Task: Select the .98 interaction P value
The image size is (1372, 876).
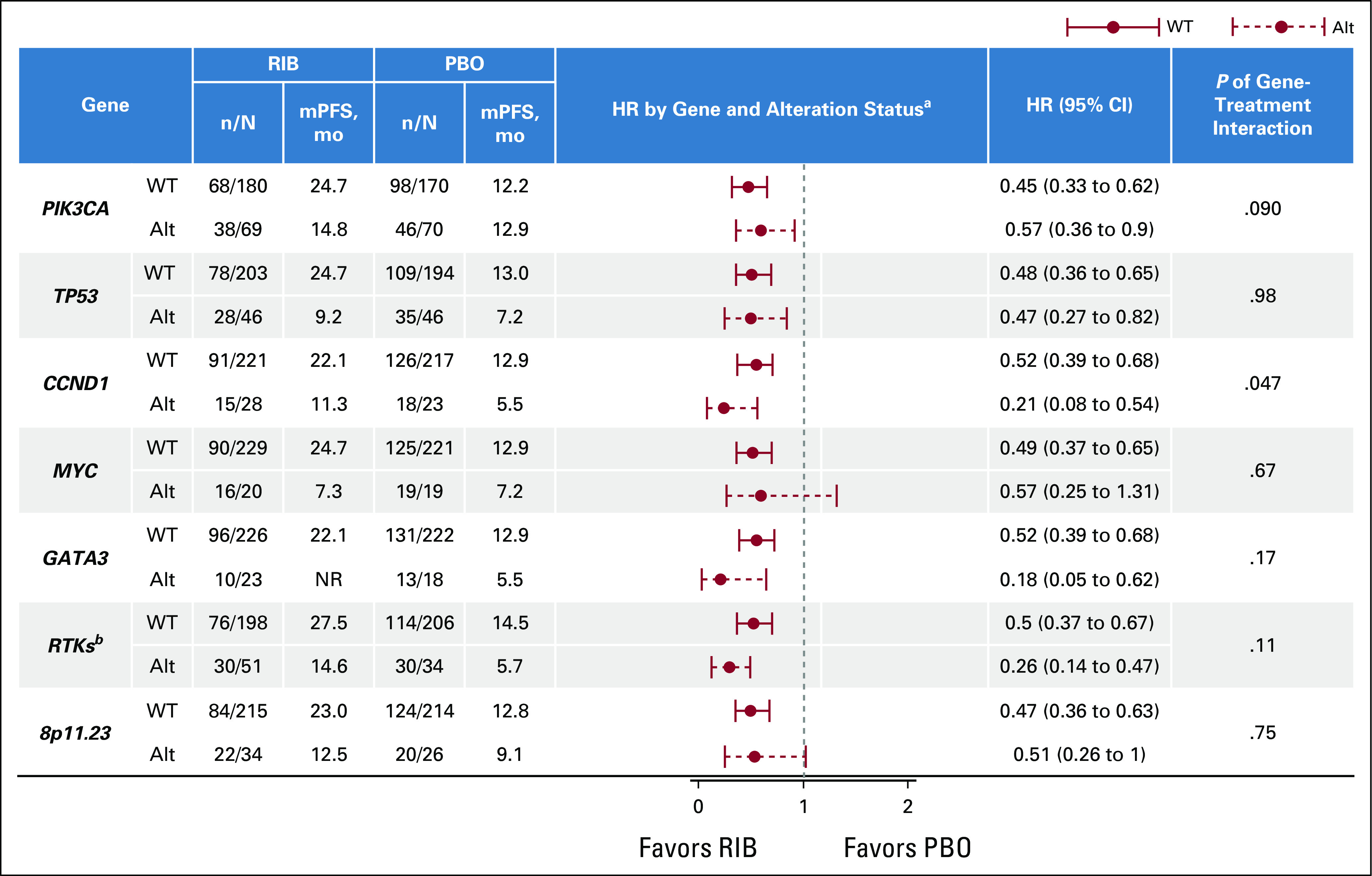Action: 1263,296
